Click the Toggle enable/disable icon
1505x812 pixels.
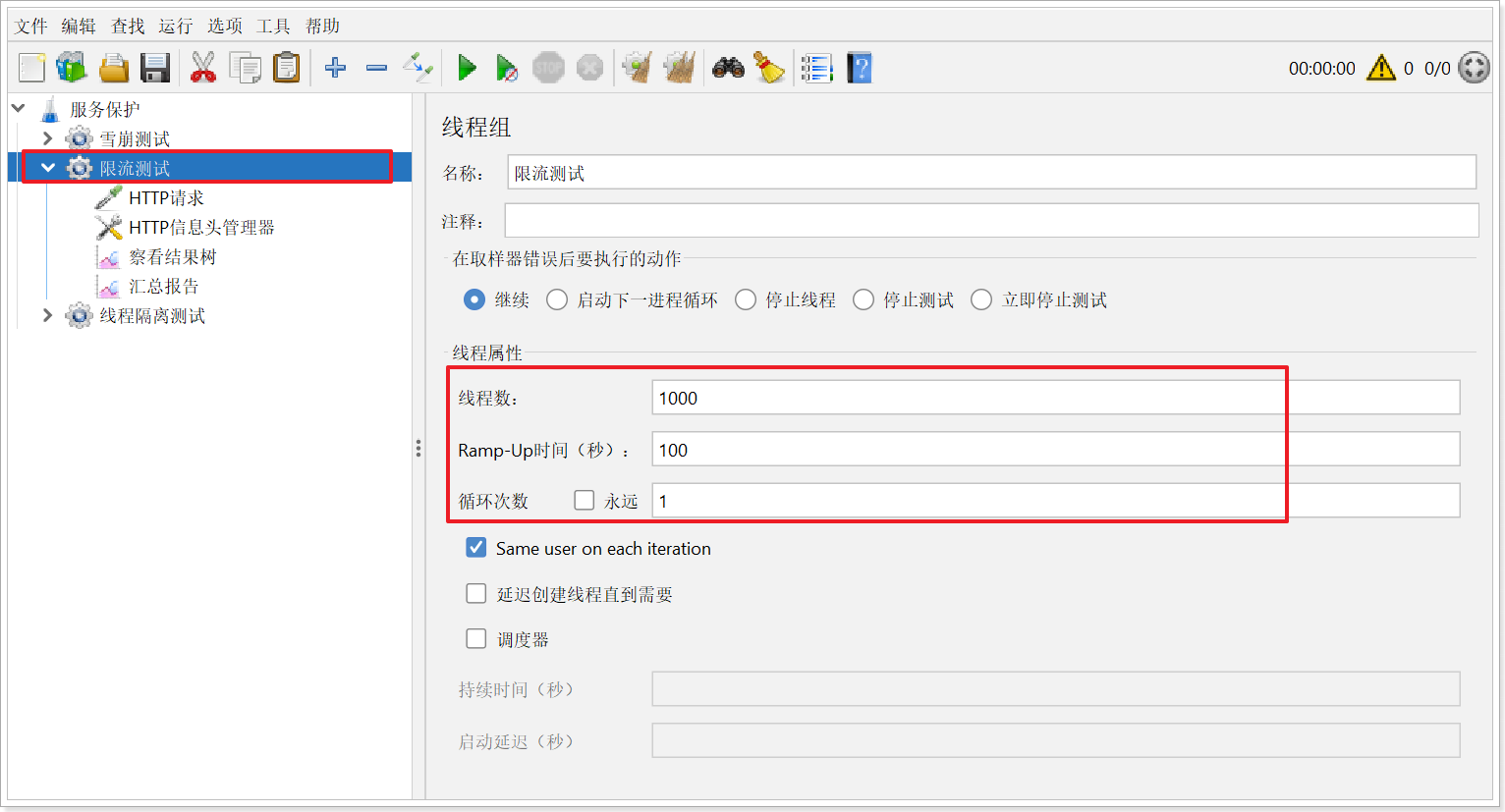[x=418, y=68]
